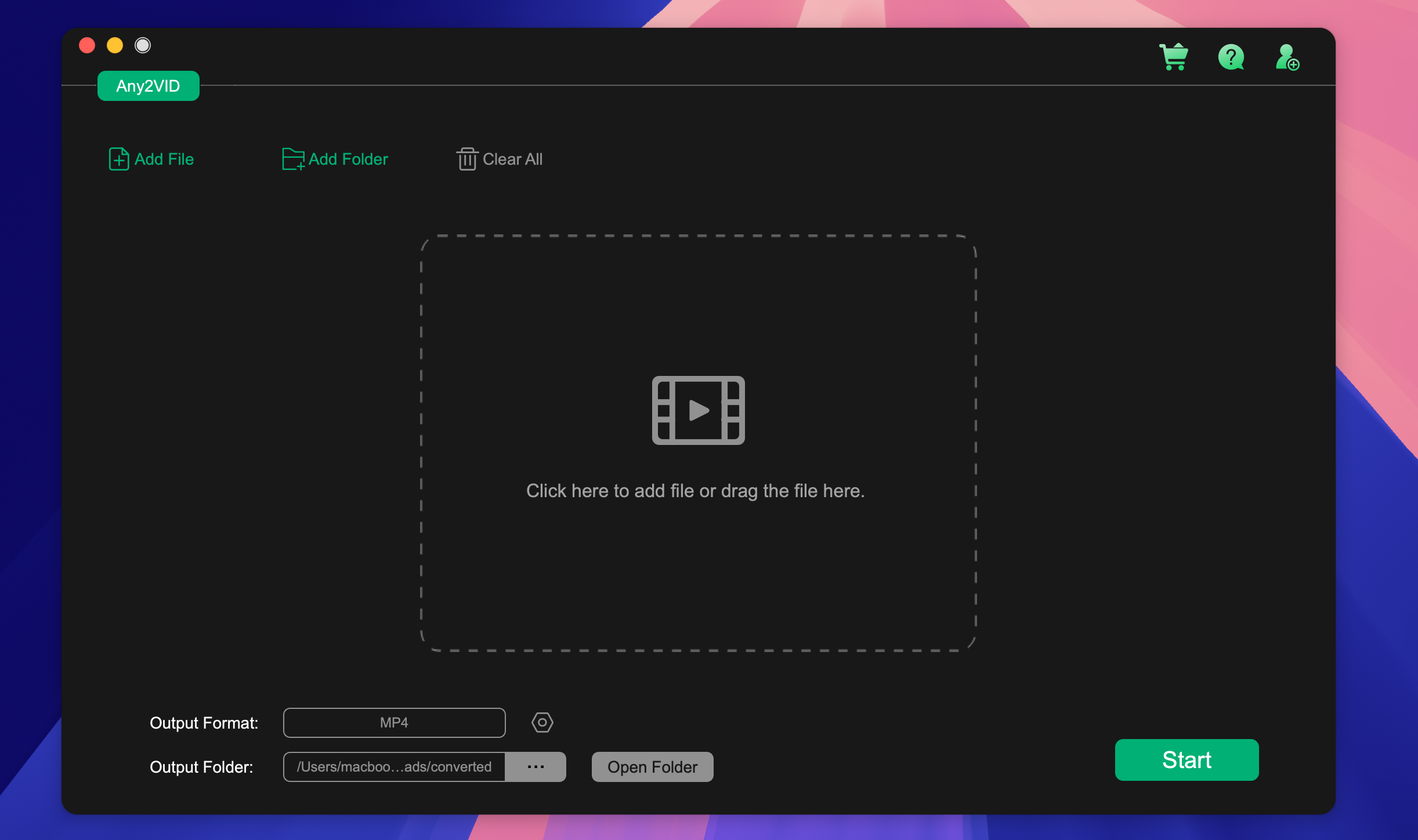This screenshot has height=840, width=1418.
Task: Click the video file drop zone icon
Action: [697, 409]
